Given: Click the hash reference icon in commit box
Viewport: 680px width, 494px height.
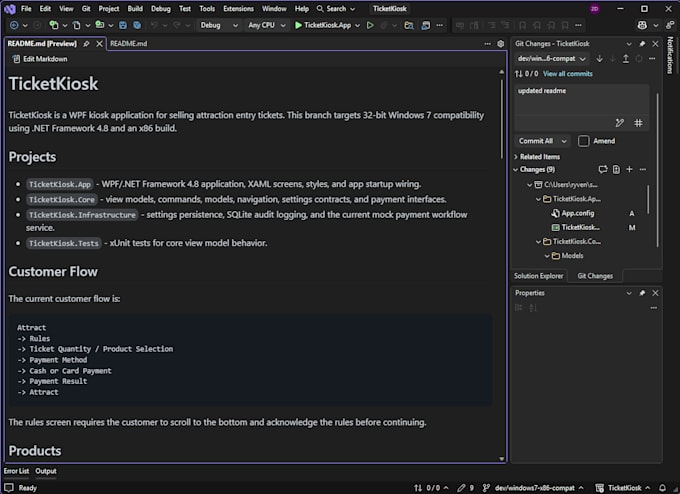Looking at the screenshot, I should point(638,123).
